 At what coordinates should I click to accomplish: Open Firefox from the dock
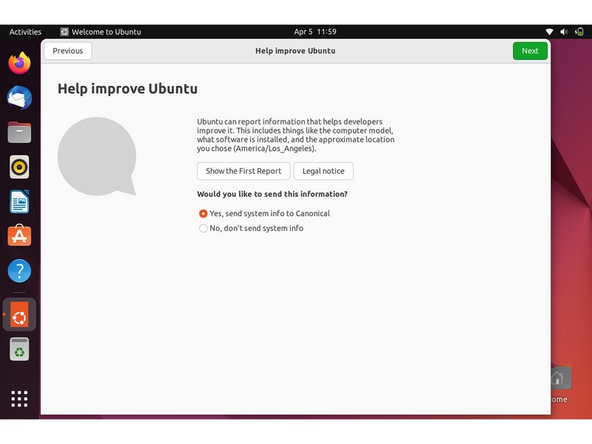[x=20, y=63]
